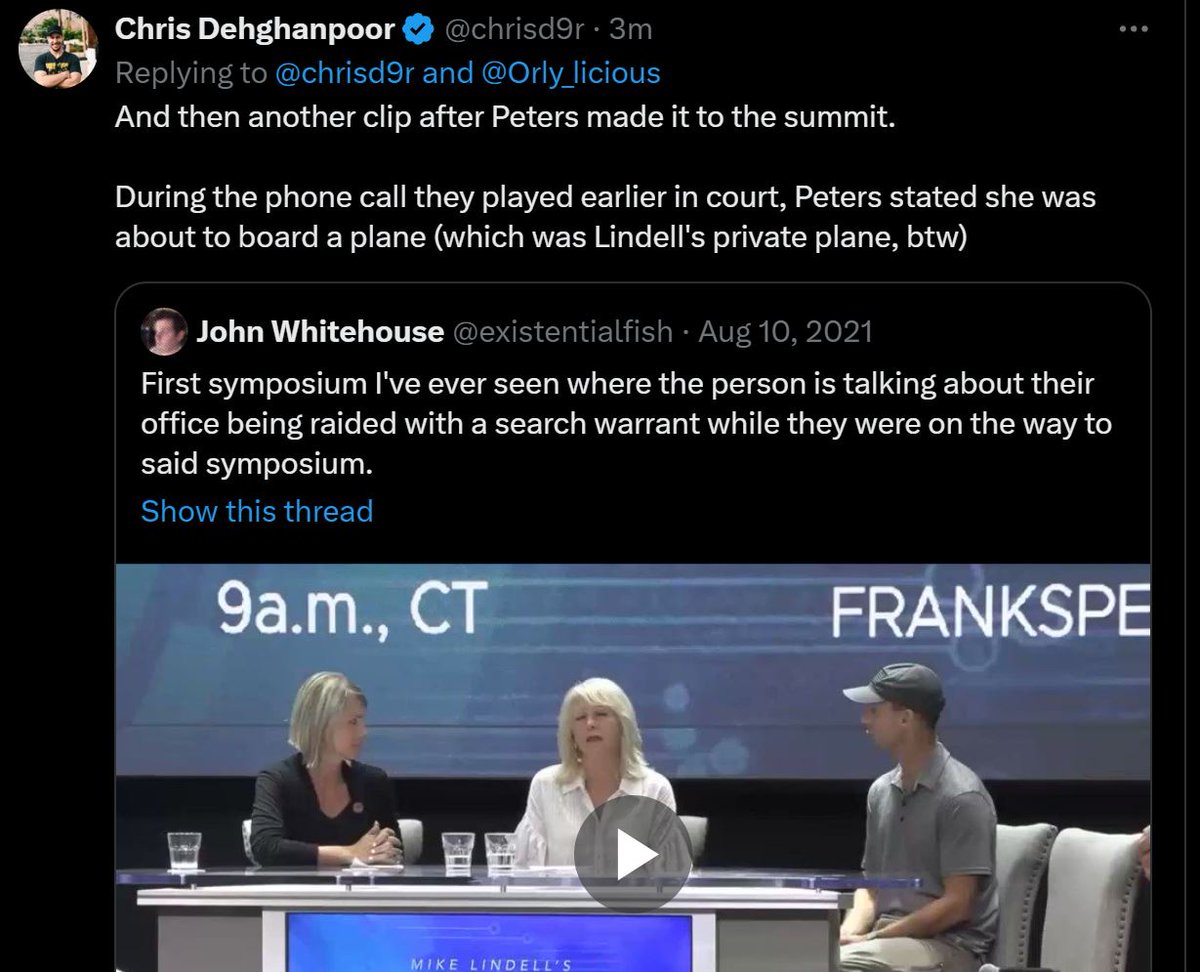Click the Mike Lindell's screen in video
1200x972 pixels.
coord(490,942)
